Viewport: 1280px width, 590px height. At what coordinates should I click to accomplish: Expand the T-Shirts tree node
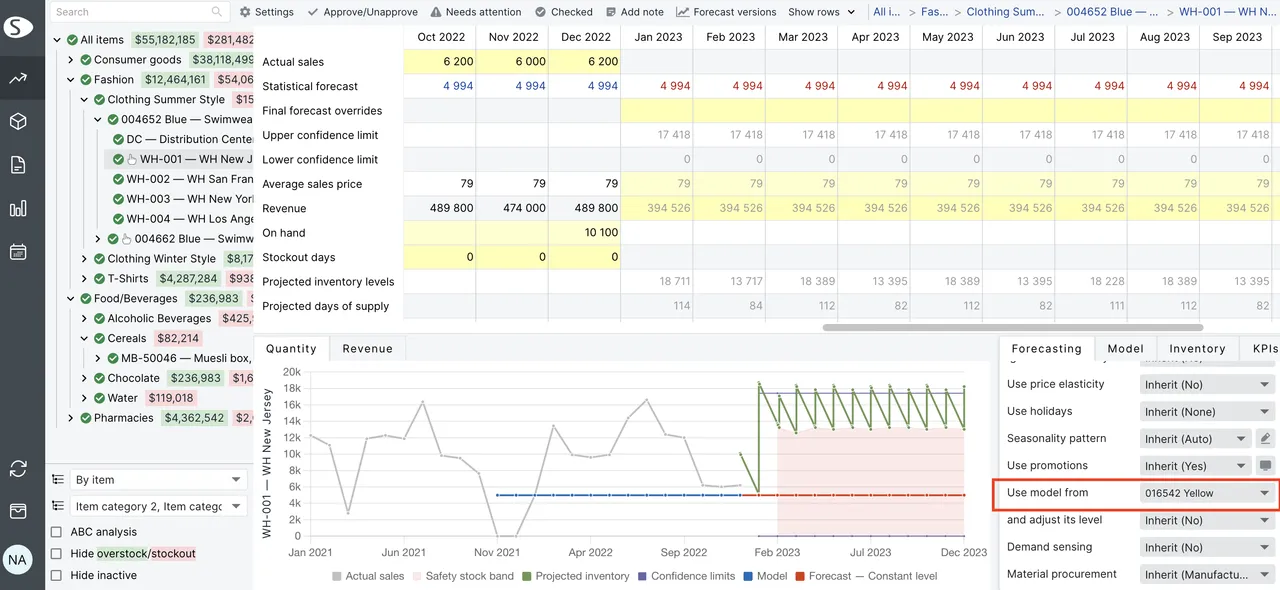tap(85, 279)
